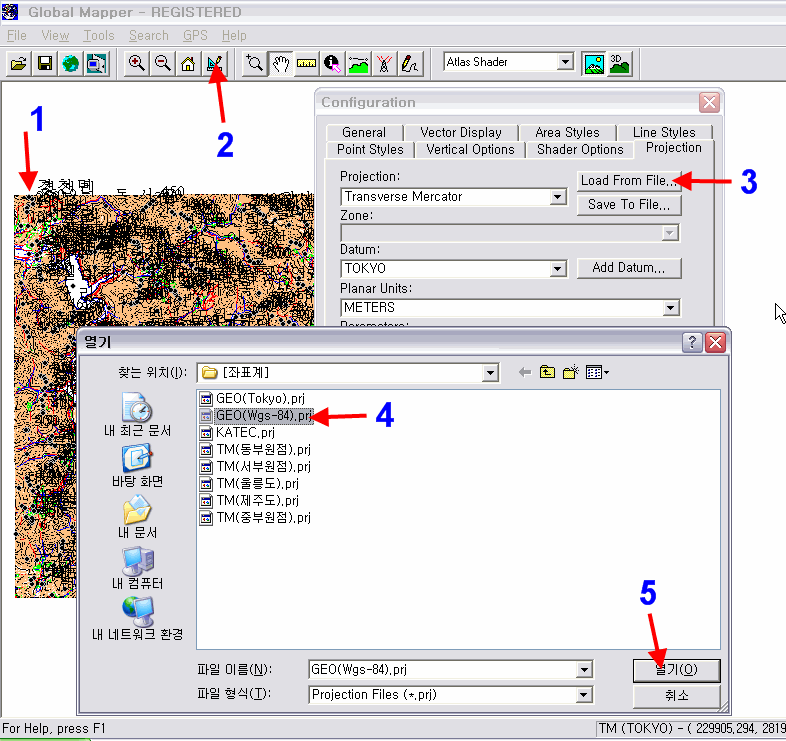Open 바탕 화면 shortcut
The height and width of the screenshot is (741, 786).
point(137,466)
